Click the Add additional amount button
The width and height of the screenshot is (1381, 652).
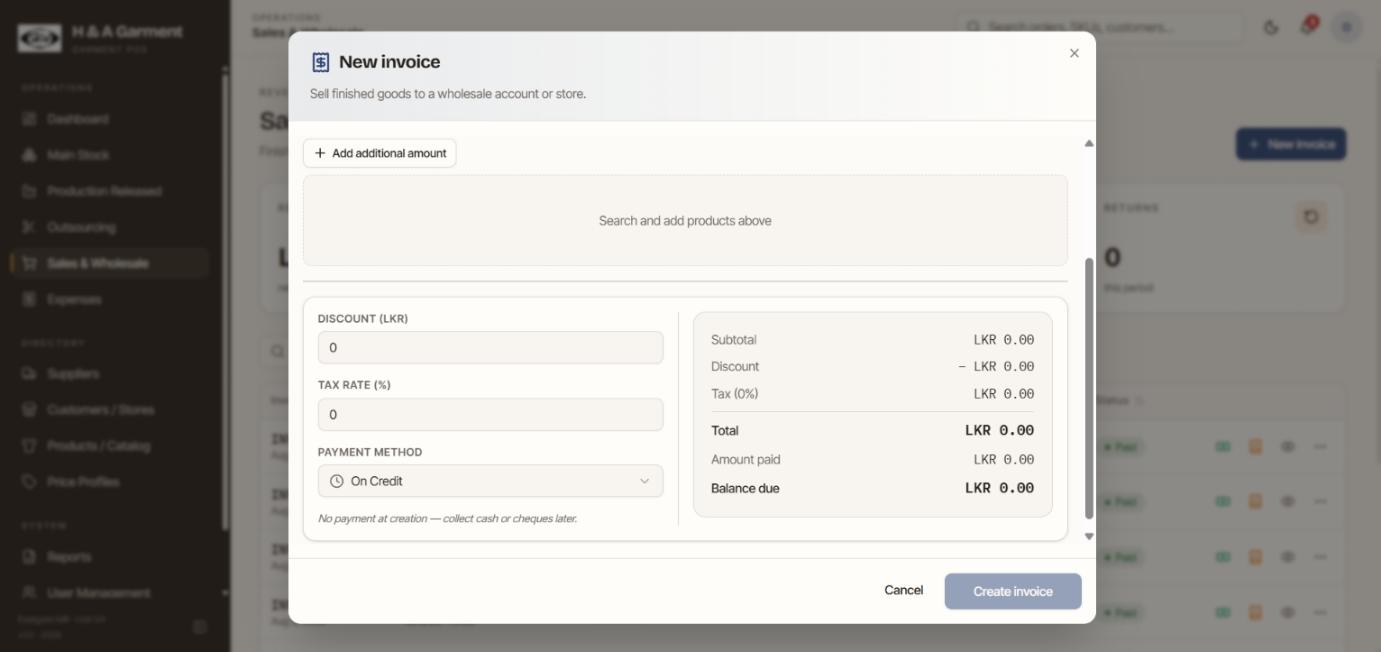[380, 153]
